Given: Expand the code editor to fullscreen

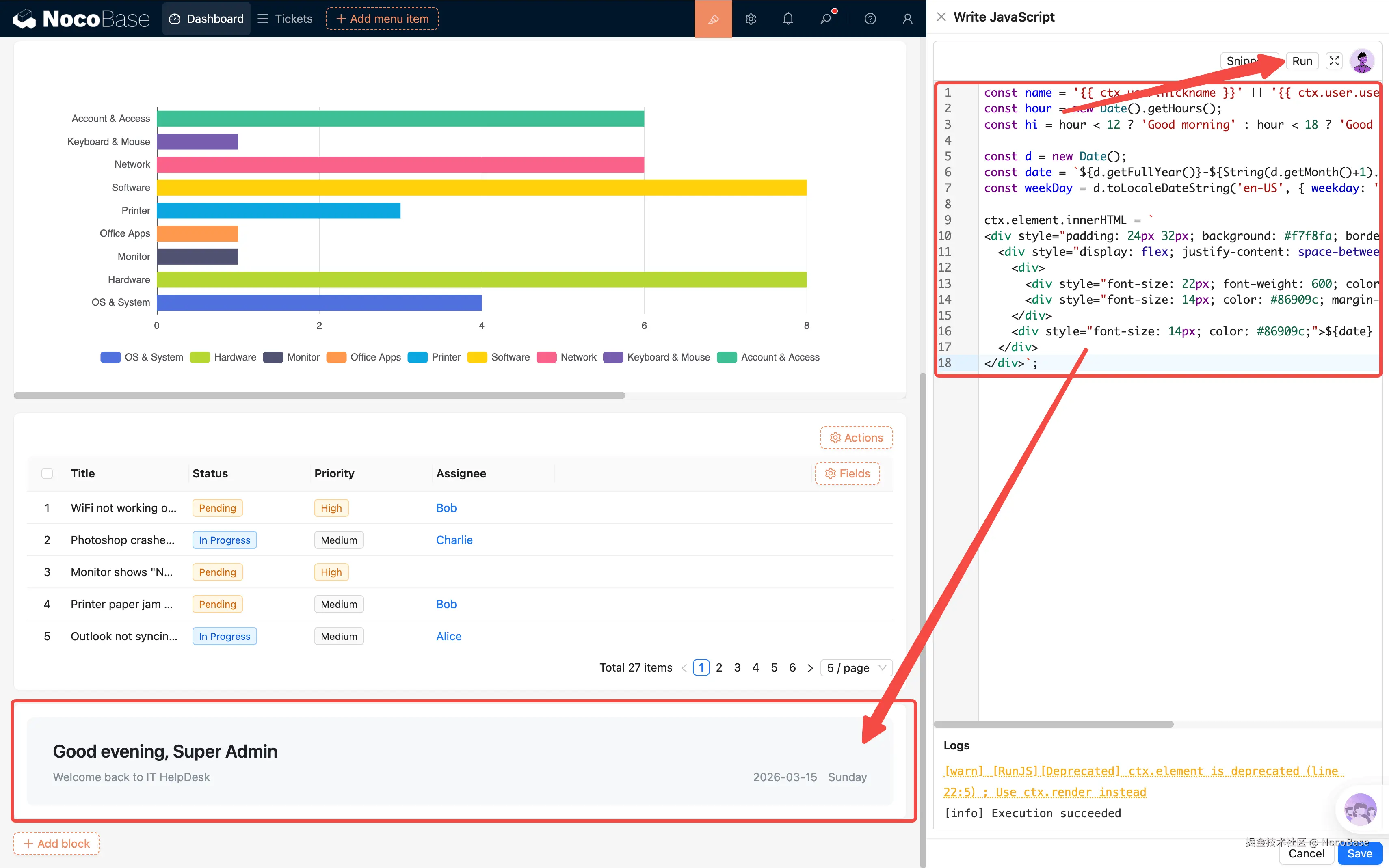Looking at the screenshot, I should 1334,61.
